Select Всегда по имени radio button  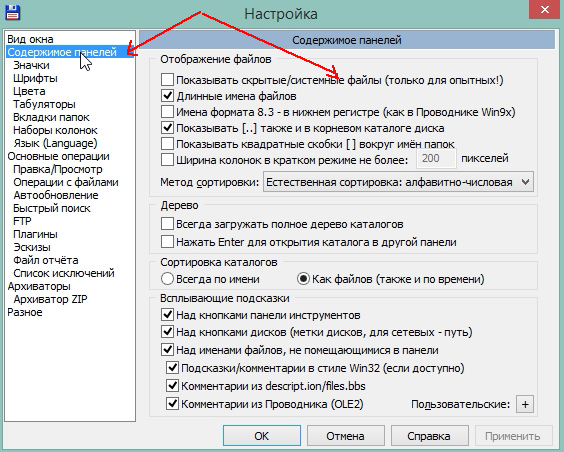(x=168, y=279)
